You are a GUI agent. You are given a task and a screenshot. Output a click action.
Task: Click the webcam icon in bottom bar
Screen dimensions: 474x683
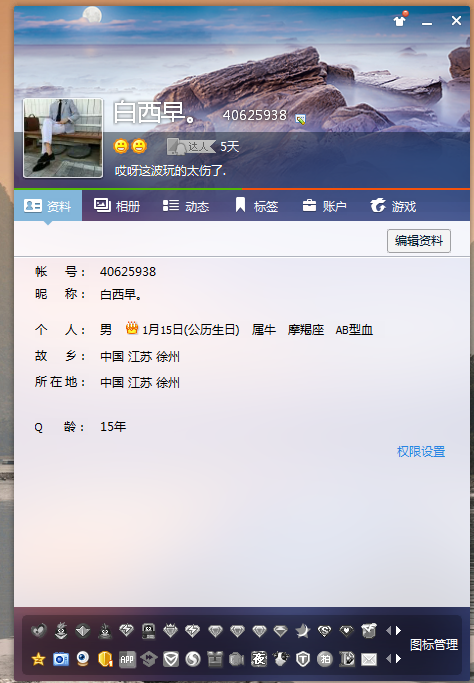(83, 659)
